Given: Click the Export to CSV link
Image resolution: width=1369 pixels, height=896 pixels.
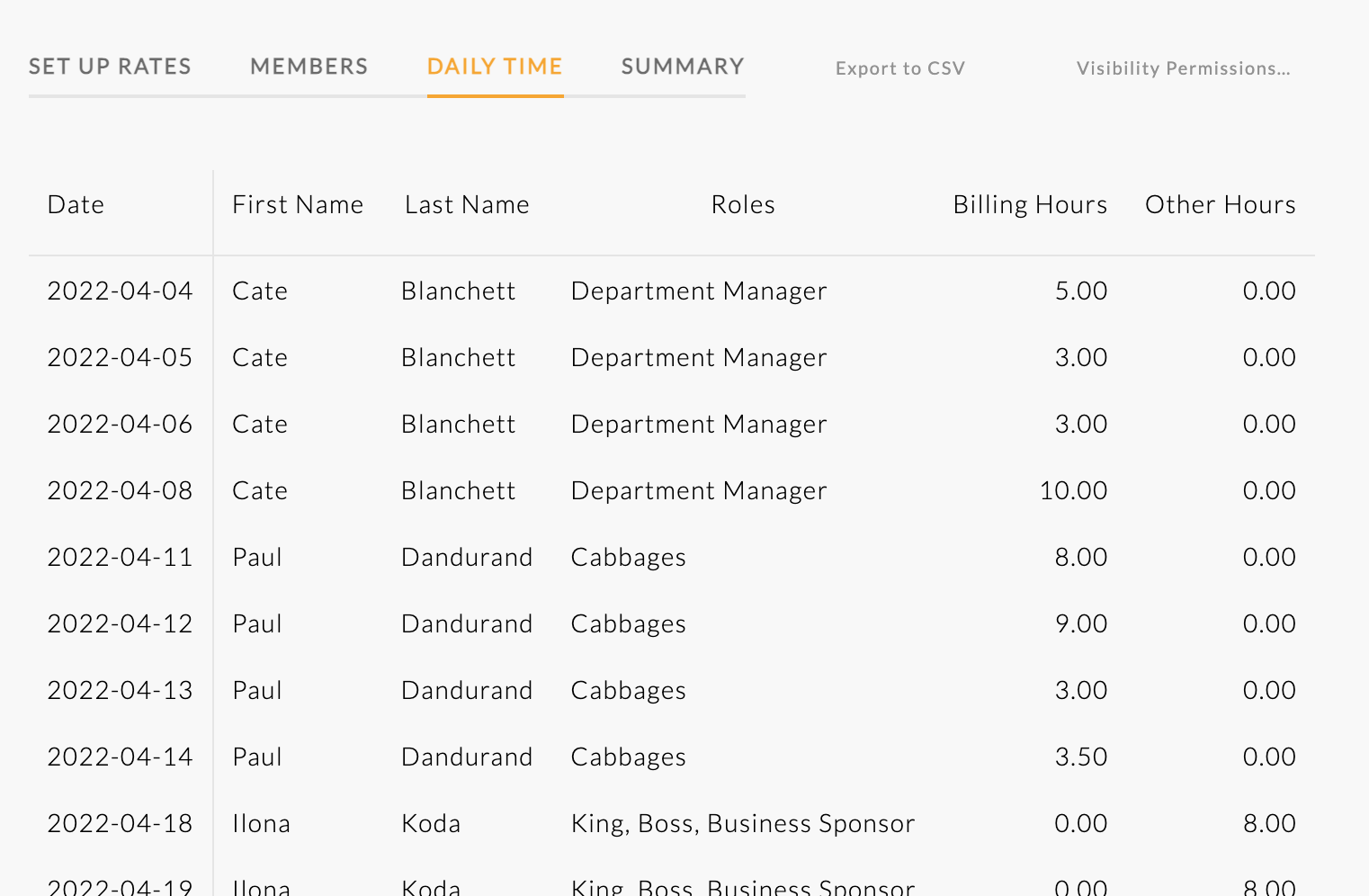Looking at the screenshot, I should point(899,68).
